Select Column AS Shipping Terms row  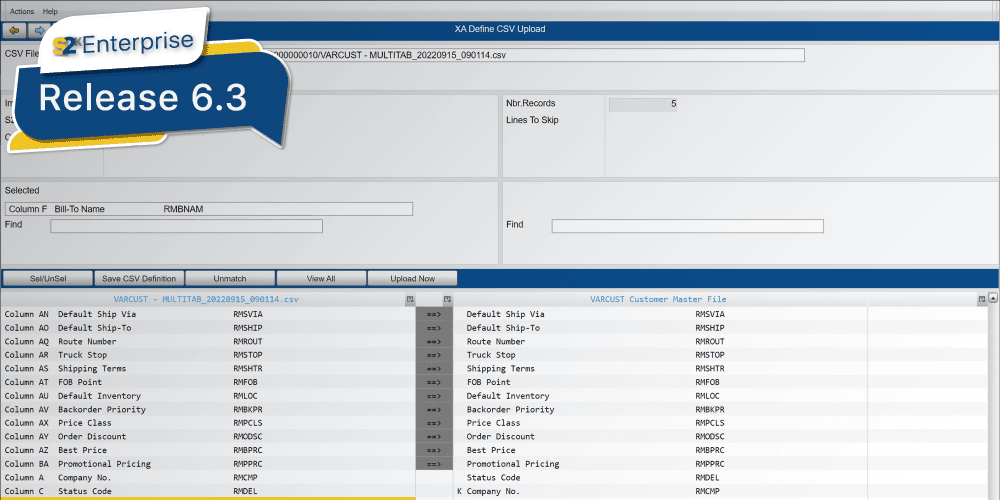coord(208,369)
